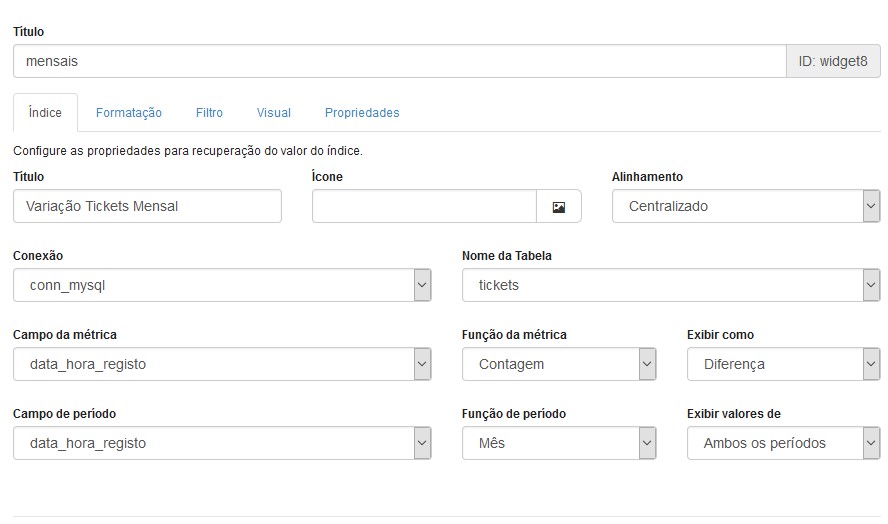Viewport: 888px width, 524px height.
Task: Open Exibir como dropdown showing Diferença
Action: click(x=783, y=364)
